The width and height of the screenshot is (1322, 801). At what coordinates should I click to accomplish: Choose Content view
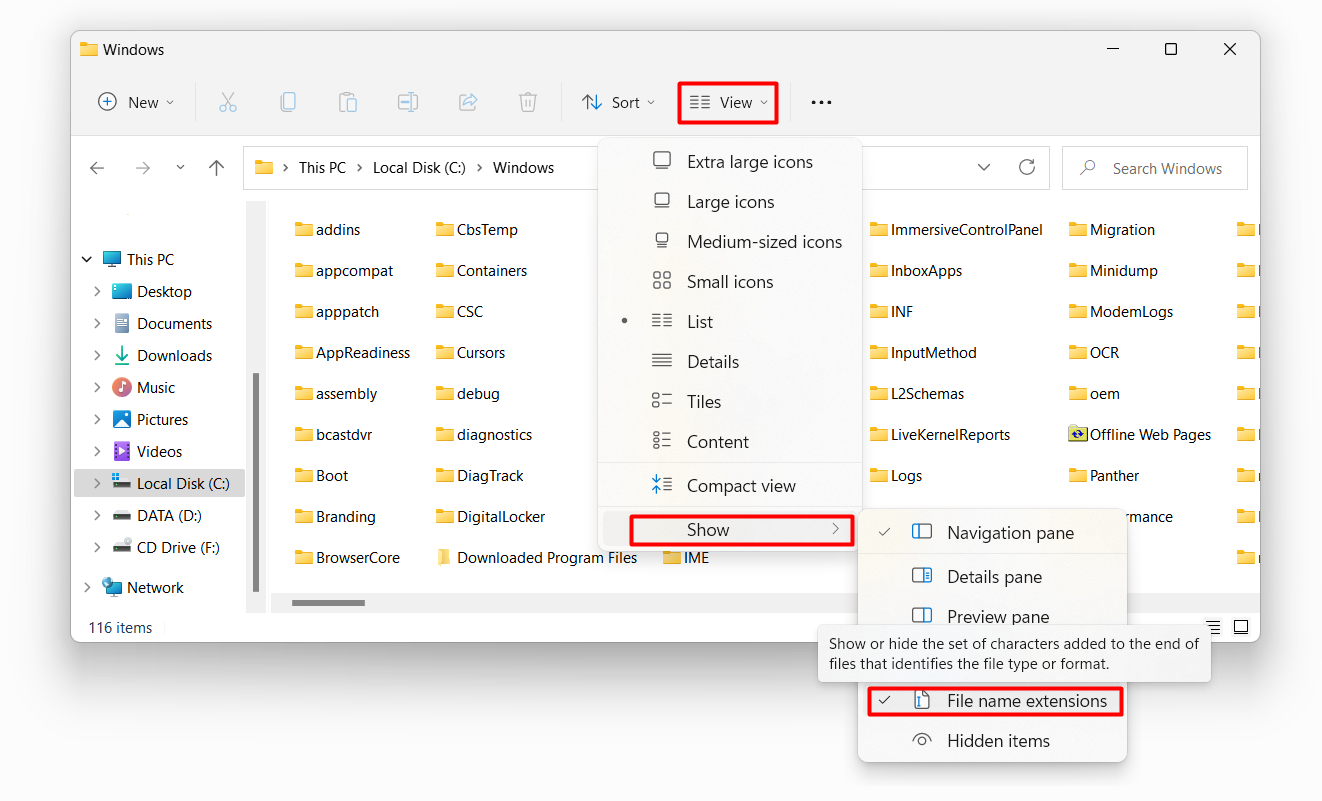point(730,442)
